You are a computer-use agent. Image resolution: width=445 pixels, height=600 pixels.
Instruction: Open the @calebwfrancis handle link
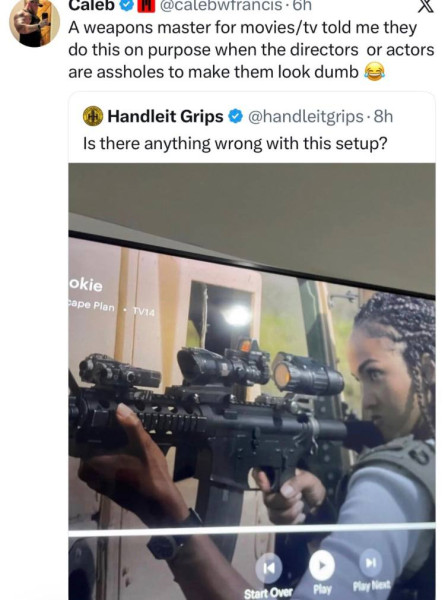(220, 5)
